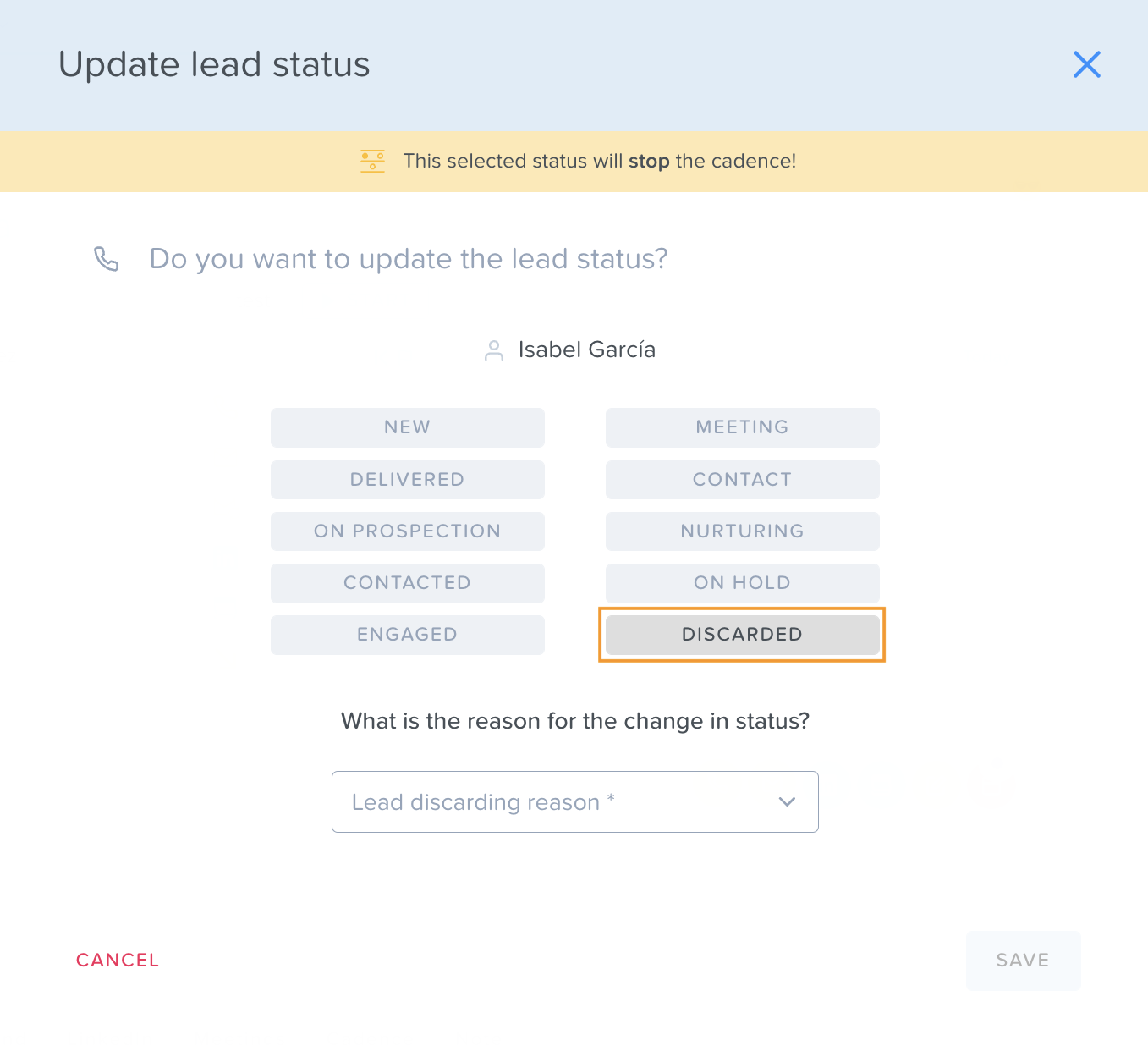Image resolution: width=1148 pixels, height=1046 pixels.
Task: Select the DELIVERED status
Action: point(407,480)
